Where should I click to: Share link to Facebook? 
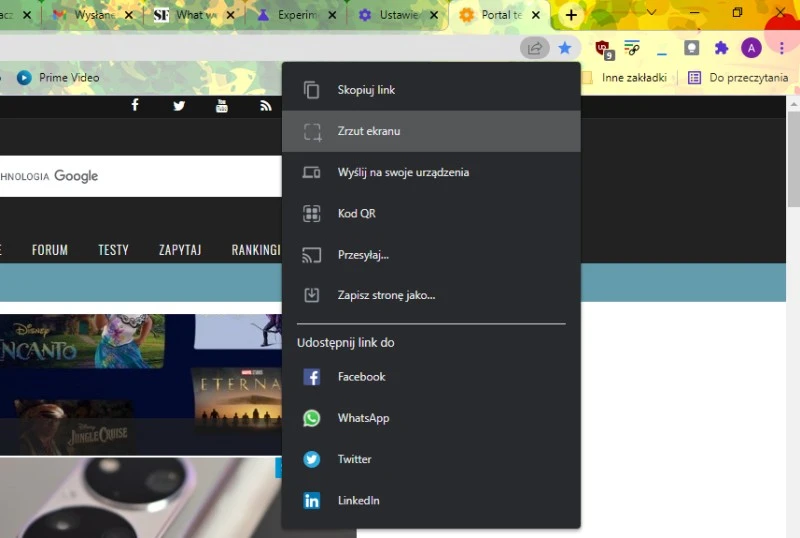pos(431,377)
